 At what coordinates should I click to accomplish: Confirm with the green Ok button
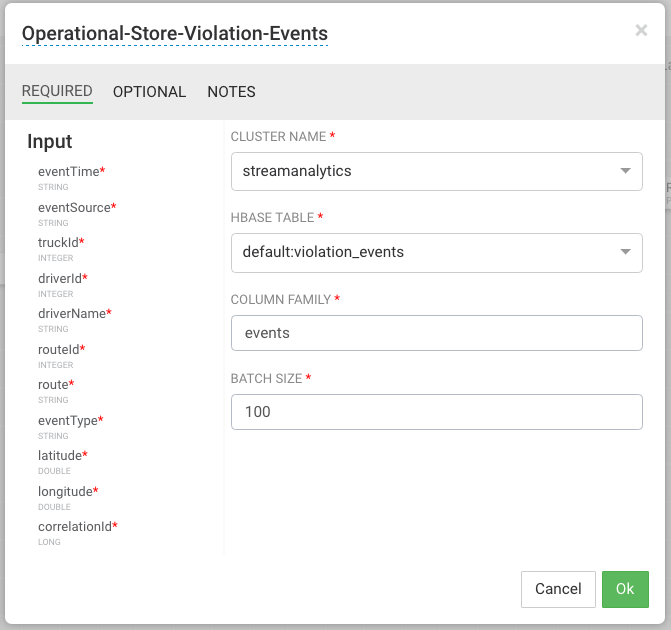tap(625, 589)
